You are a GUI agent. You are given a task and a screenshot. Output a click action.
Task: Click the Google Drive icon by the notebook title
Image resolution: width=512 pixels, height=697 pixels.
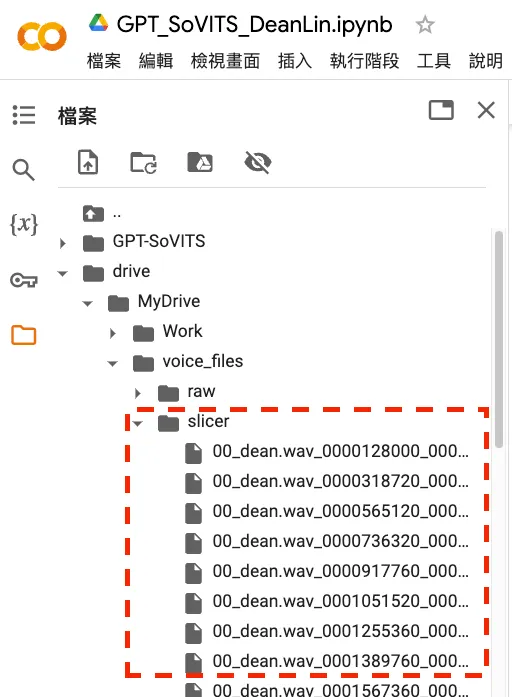(x=99, y=23)
